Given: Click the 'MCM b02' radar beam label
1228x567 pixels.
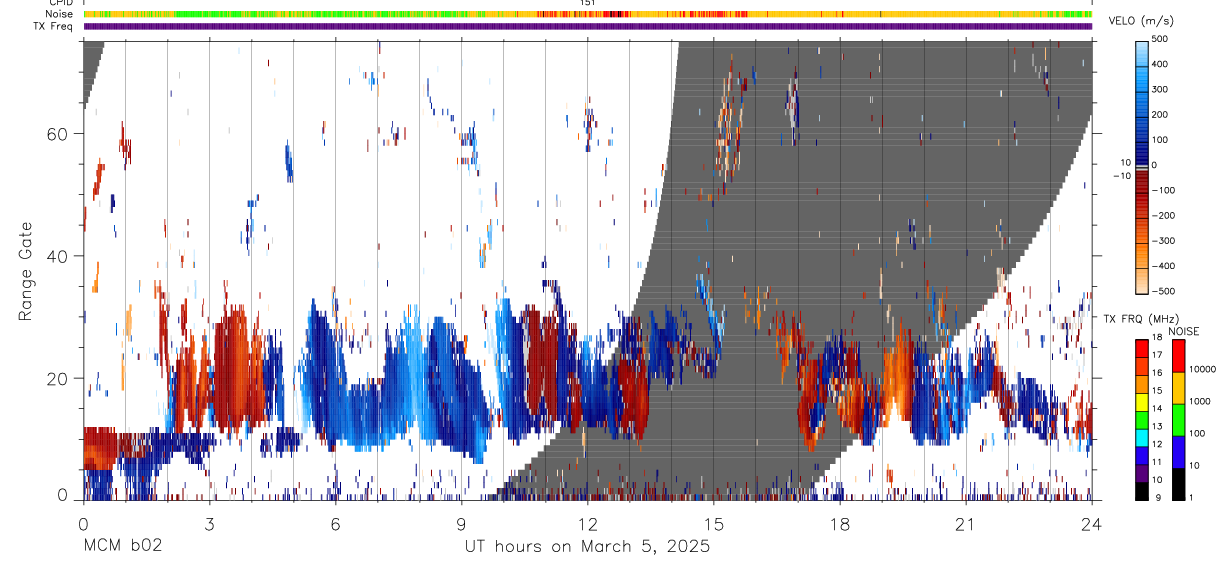Looking at the screenshot, I should pyautogui.click(x=122, y=547).
